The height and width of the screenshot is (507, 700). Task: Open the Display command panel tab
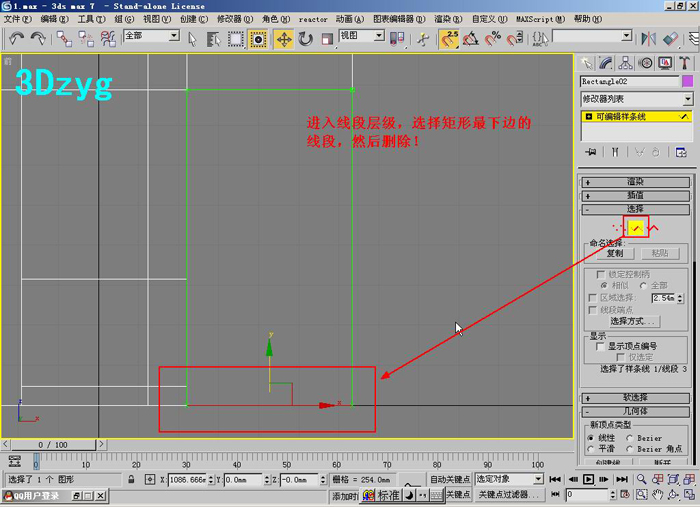665,63
